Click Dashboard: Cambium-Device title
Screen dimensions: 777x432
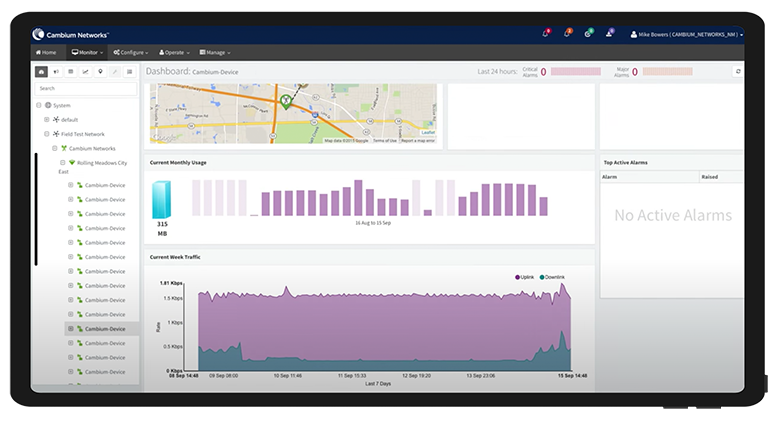coord(192,71)
